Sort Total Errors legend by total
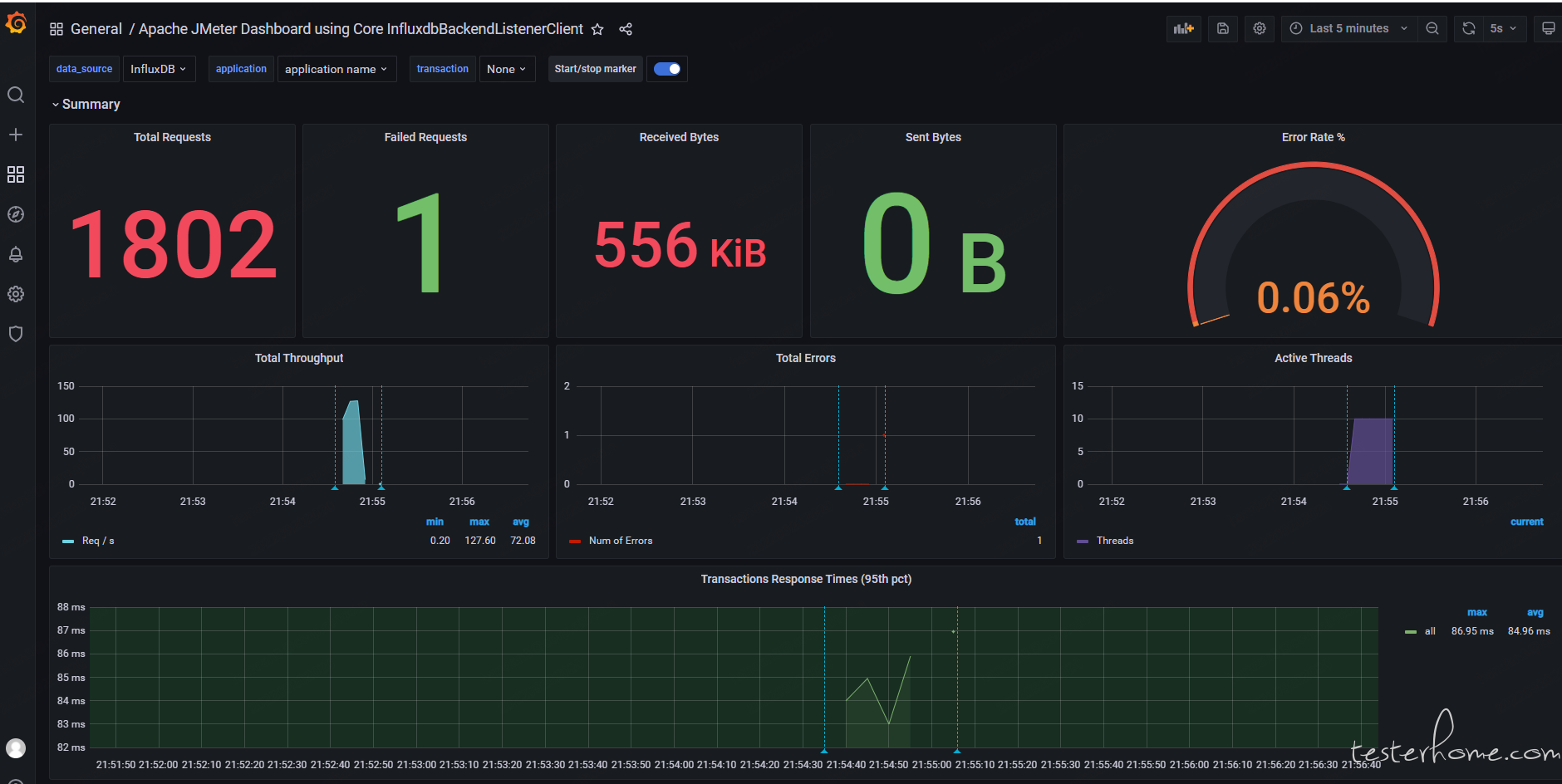This screenshot has height=784, width=1562. pyautogui.click(x=1025, y=522)
